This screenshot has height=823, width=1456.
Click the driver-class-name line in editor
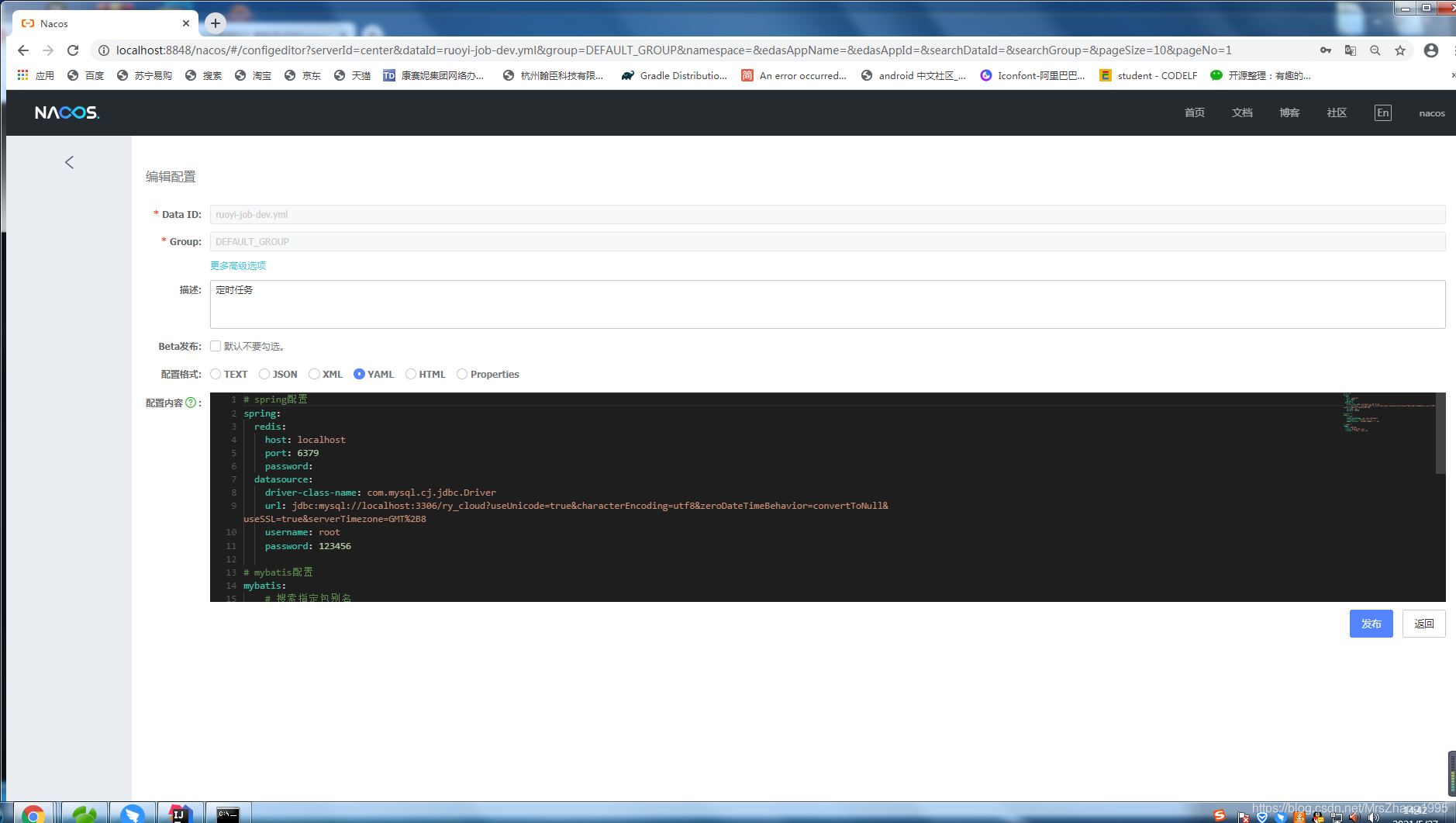point(380,493)
